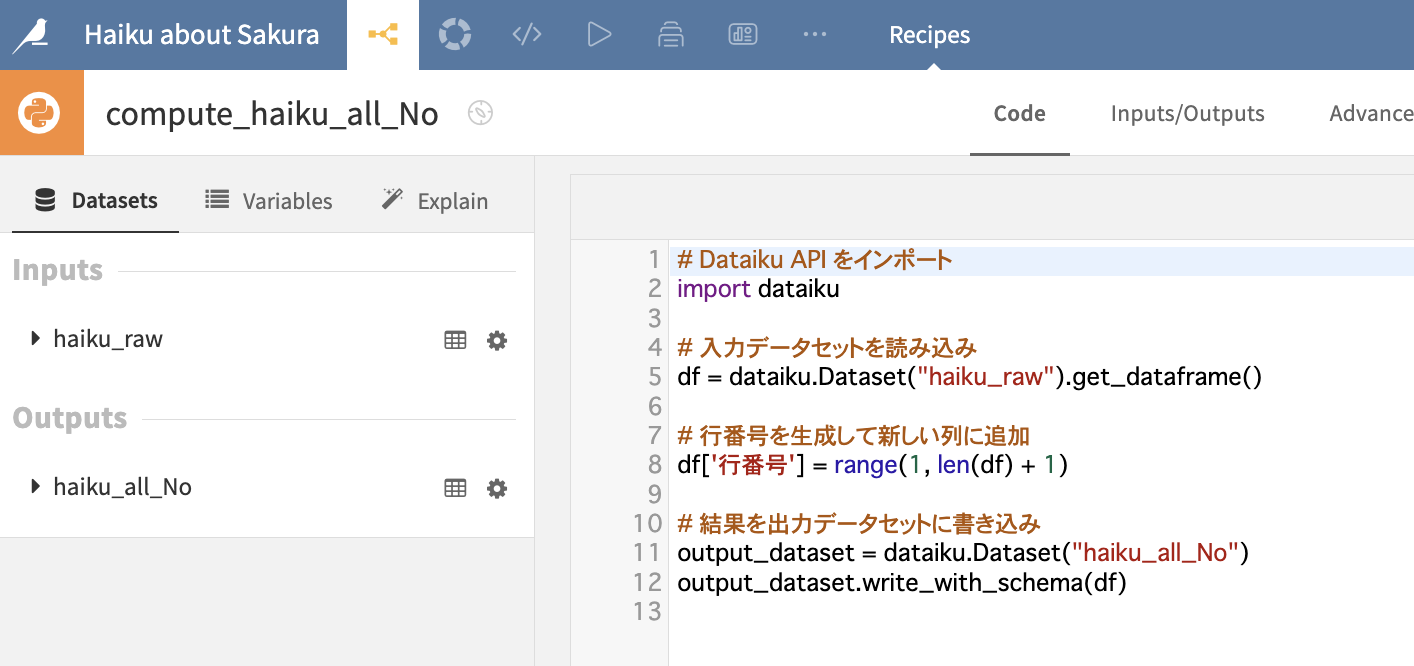Open the Recipes menu

click(930, 35)
